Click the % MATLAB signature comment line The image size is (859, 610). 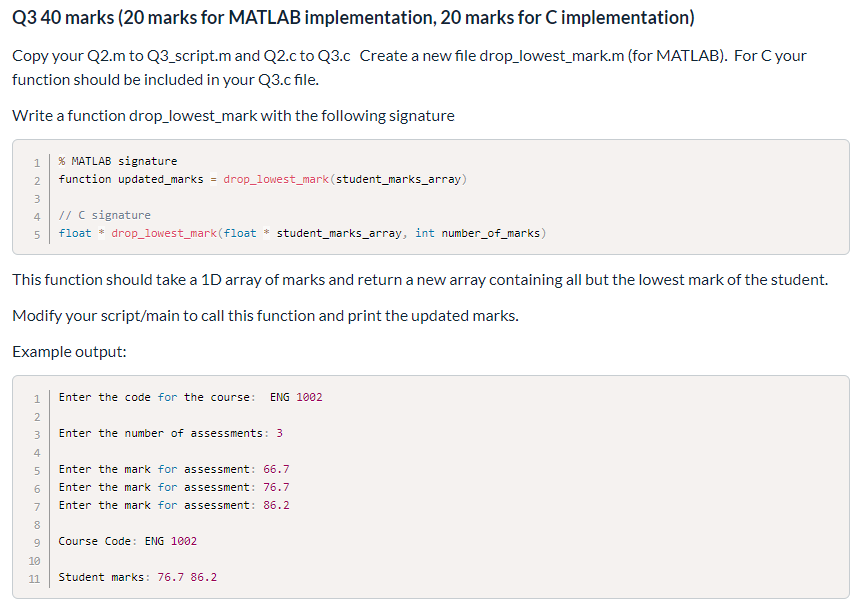[x=116, y=161]
